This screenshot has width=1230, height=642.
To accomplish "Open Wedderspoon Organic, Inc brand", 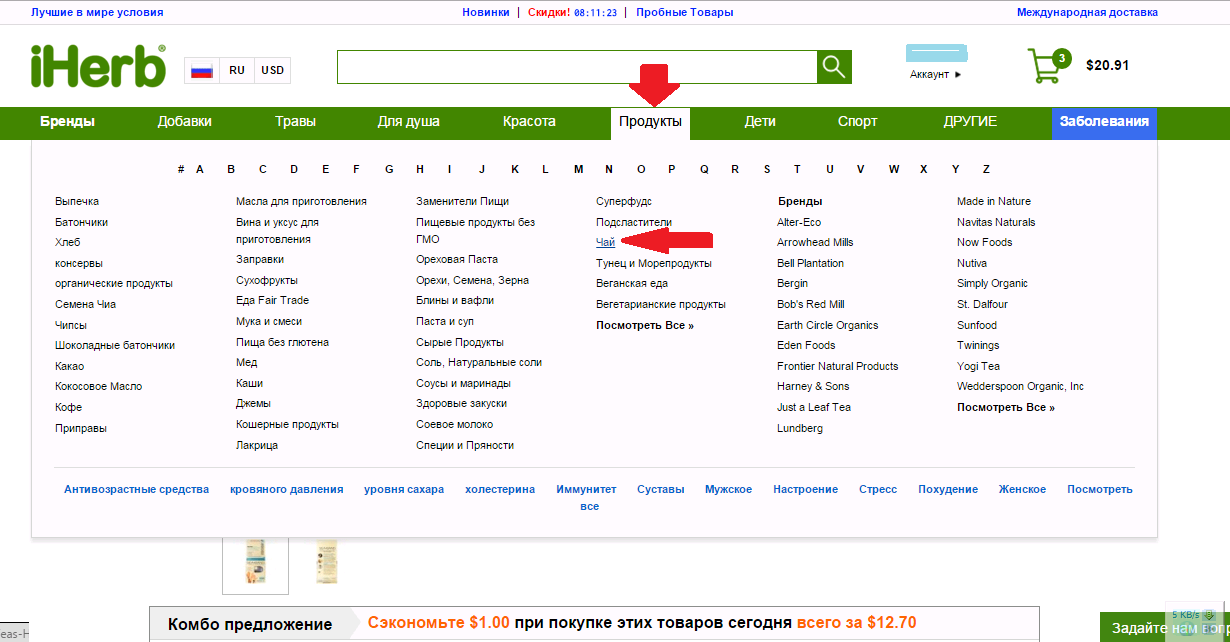I will tap(1021, 386).
